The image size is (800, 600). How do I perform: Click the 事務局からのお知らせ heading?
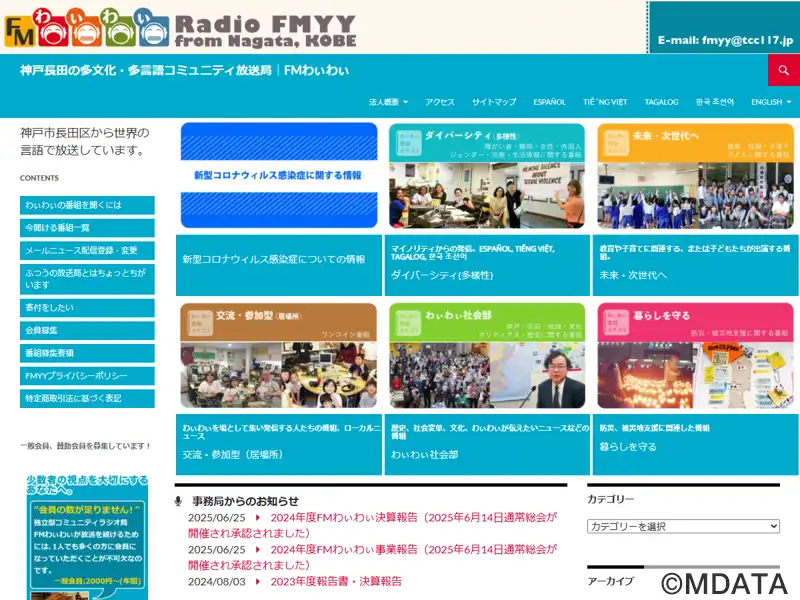245,501
